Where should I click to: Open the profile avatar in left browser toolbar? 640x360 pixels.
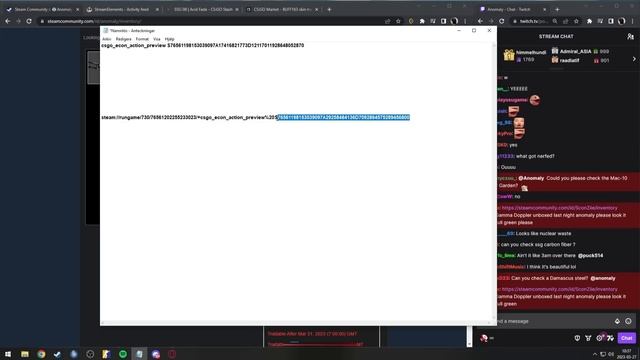[x=454, y=21]
